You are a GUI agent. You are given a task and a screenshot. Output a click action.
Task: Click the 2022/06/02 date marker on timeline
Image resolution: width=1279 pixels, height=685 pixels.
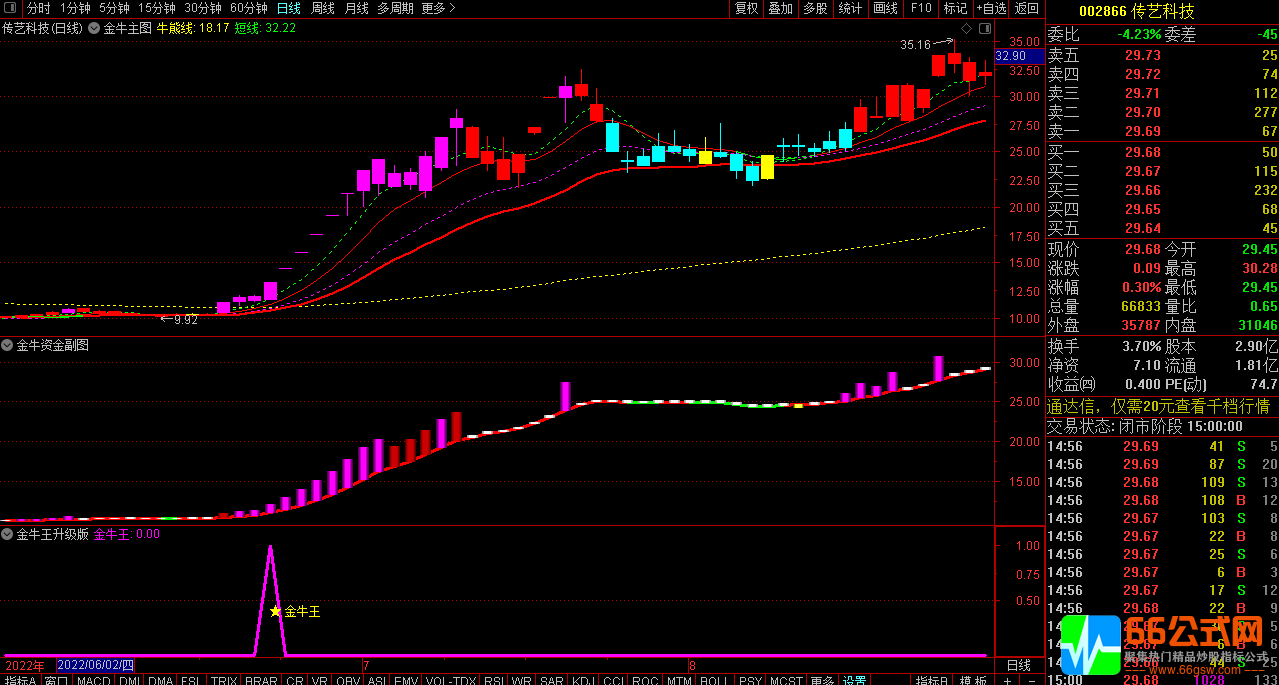[x=95, y=665]
